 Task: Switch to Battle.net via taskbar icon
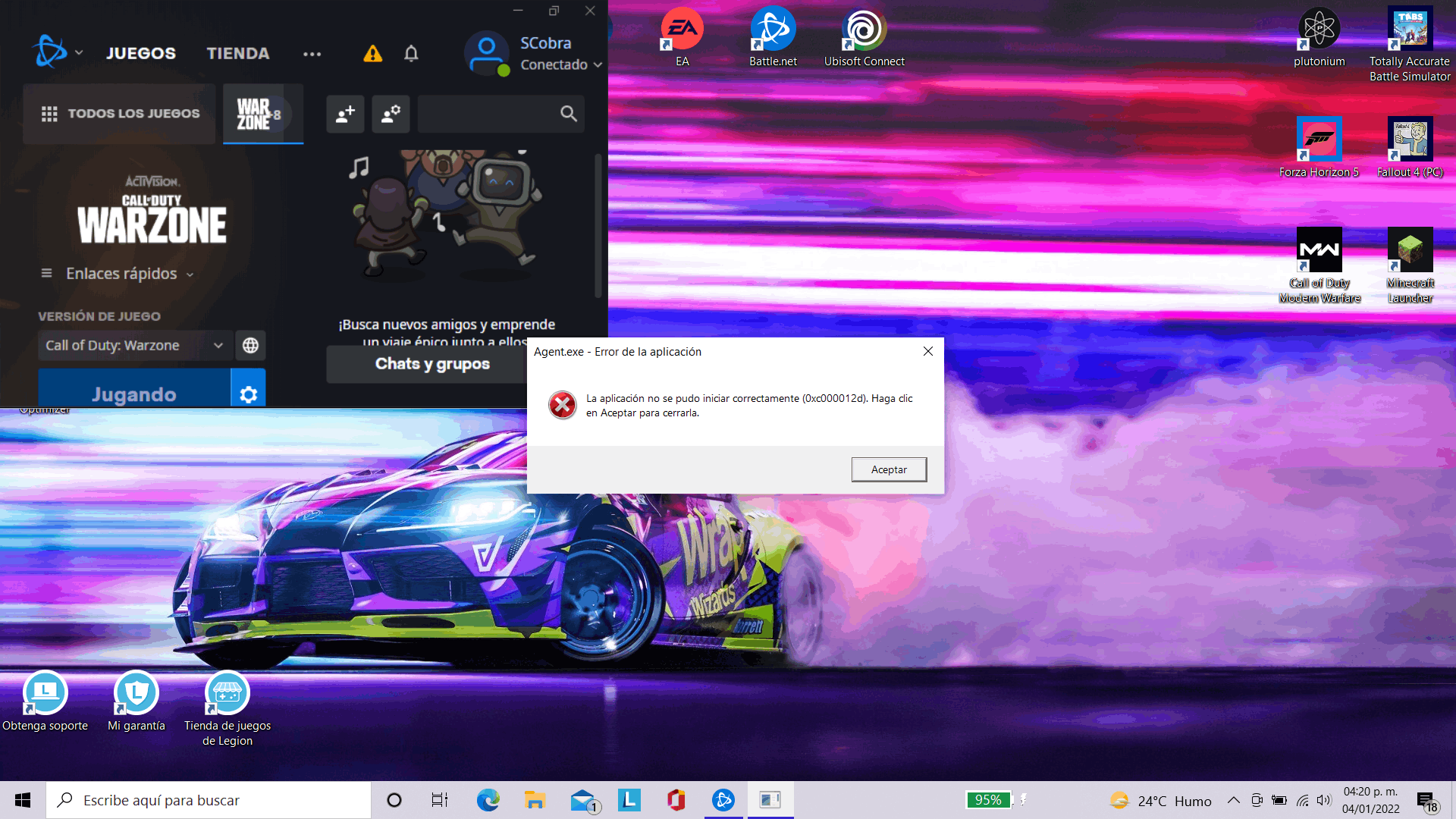click(x=723, y=800)
